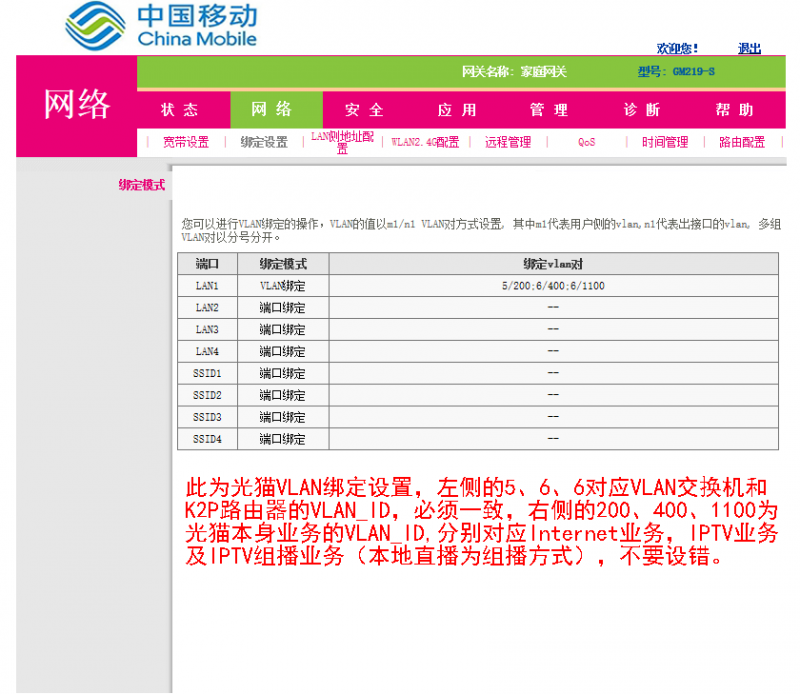The image size is (800, 694).
Task: Open the WLAN2.4G配置 submenu
Action: (x=425, y=143)
